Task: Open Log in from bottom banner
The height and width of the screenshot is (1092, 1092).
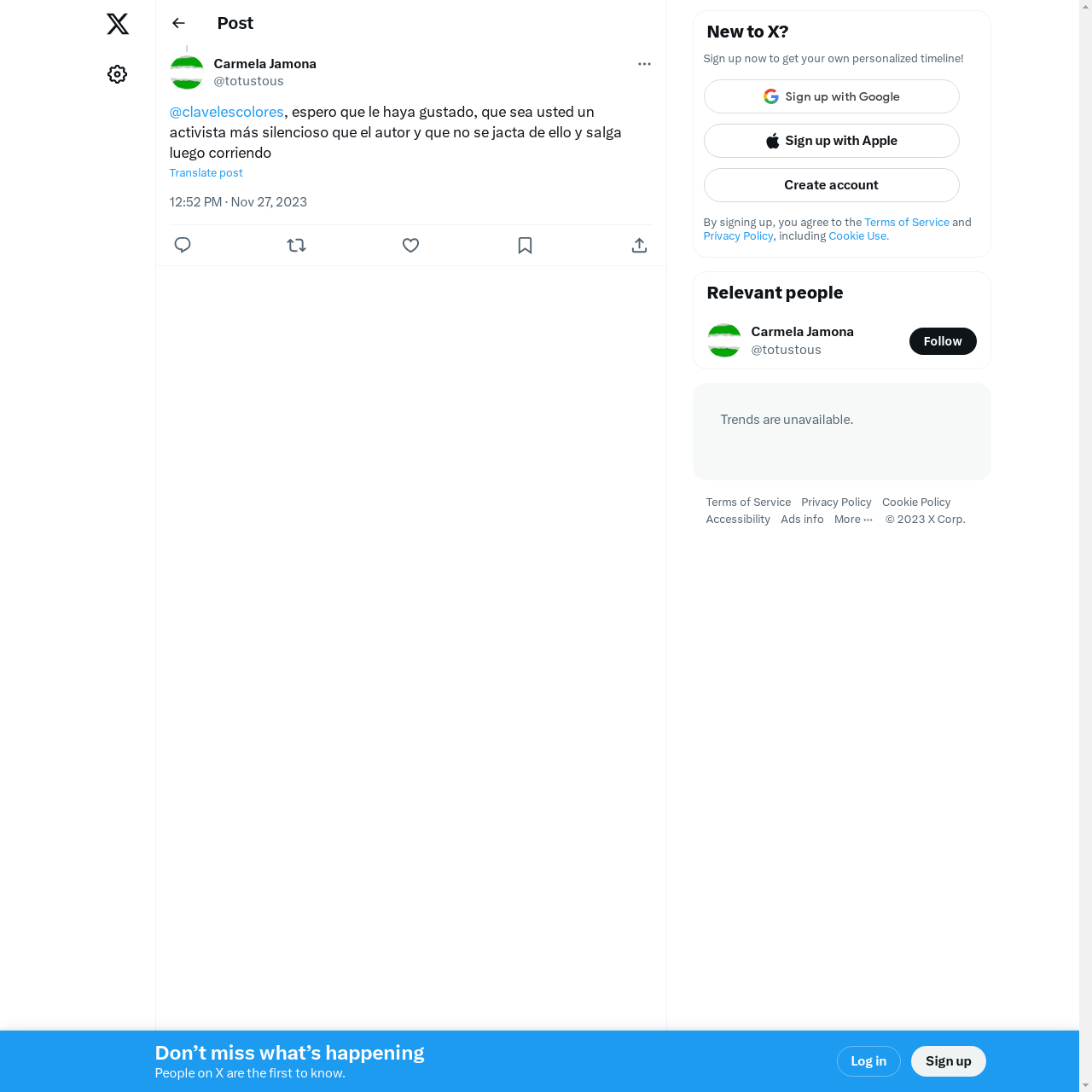Action: (868, 1061)
